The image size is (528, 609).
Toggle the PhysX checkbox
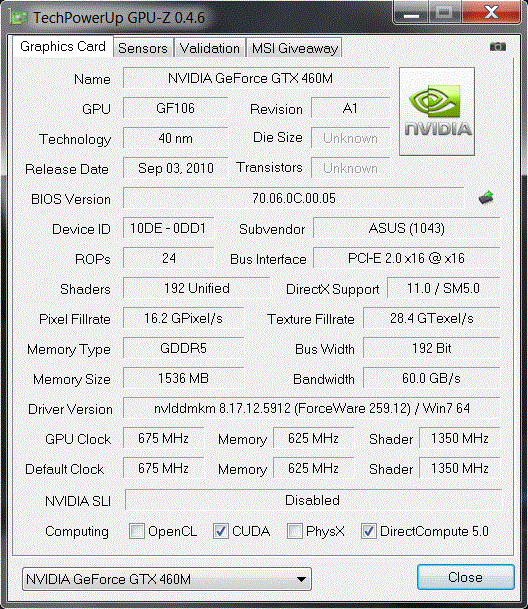[x=294, y=531]
